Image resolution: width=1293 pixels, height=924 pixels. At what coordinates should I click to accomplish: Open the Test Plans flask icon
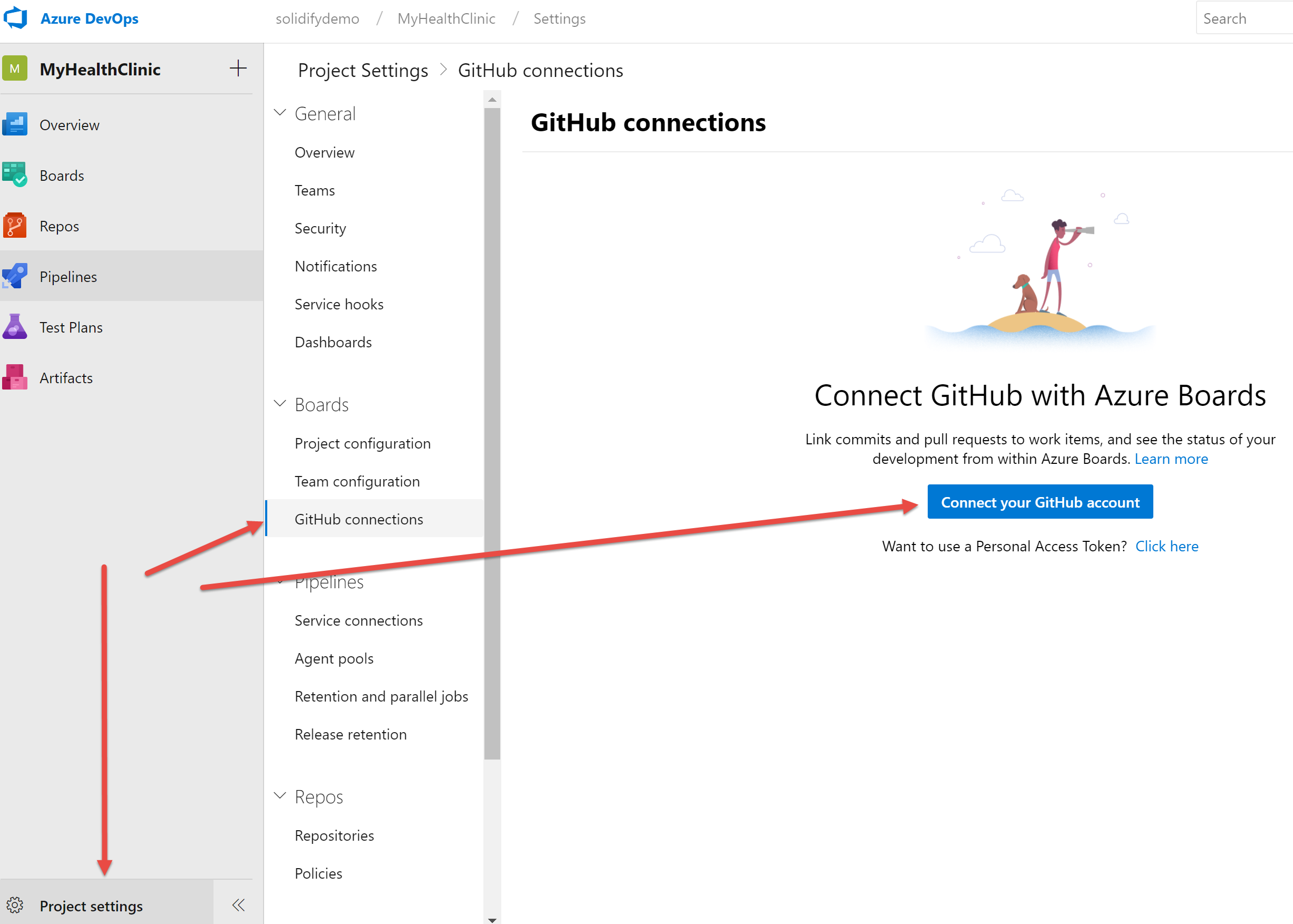[x=15, y=327]
